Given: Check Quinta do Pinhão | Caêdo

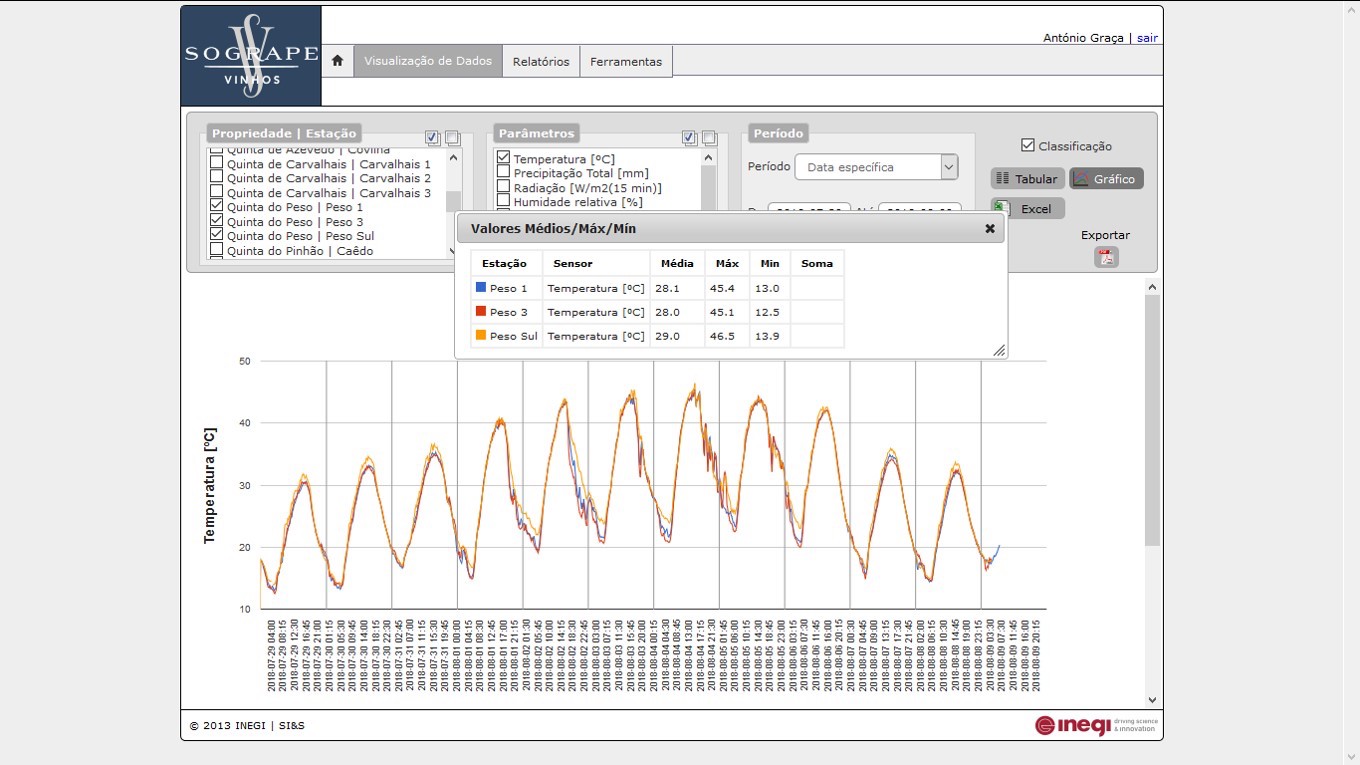Looking at the screenshot, I should pyautogui.click(x=217, y=250).
